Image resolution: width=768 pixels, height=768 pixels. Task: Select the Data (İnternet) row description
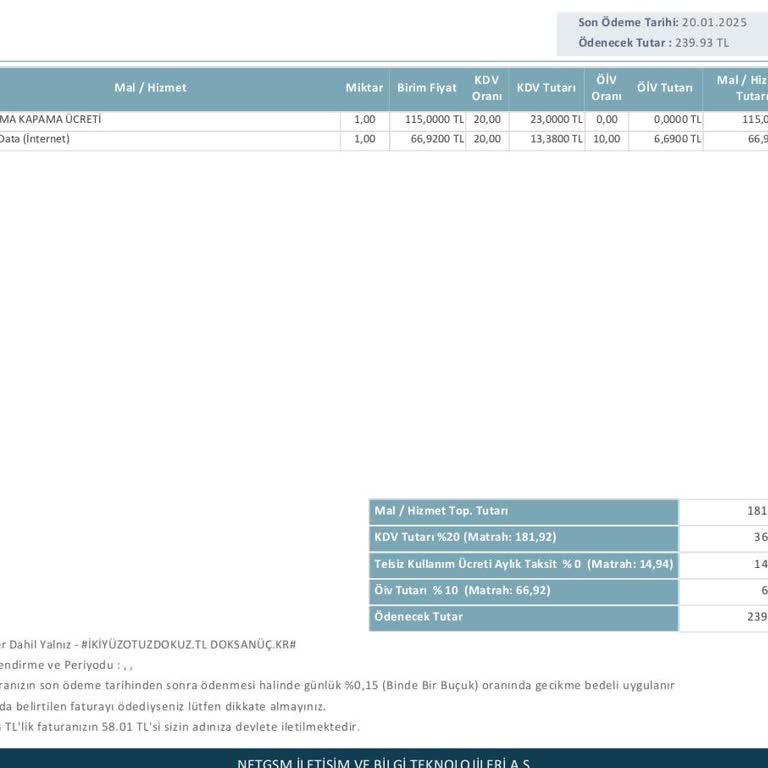35,139
